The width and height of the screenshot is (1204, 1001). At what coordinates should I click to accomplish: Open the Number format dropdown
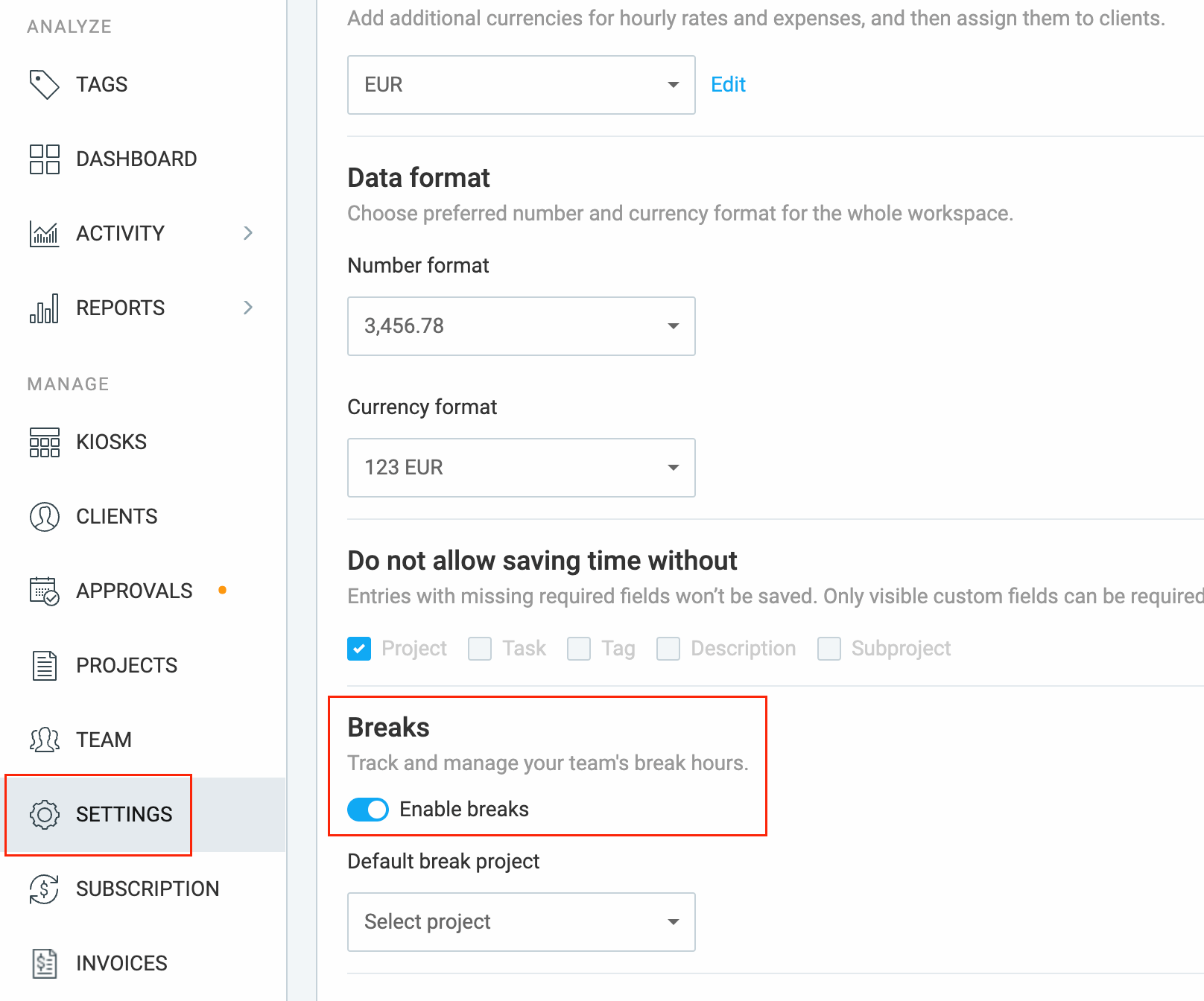[522, 326]
